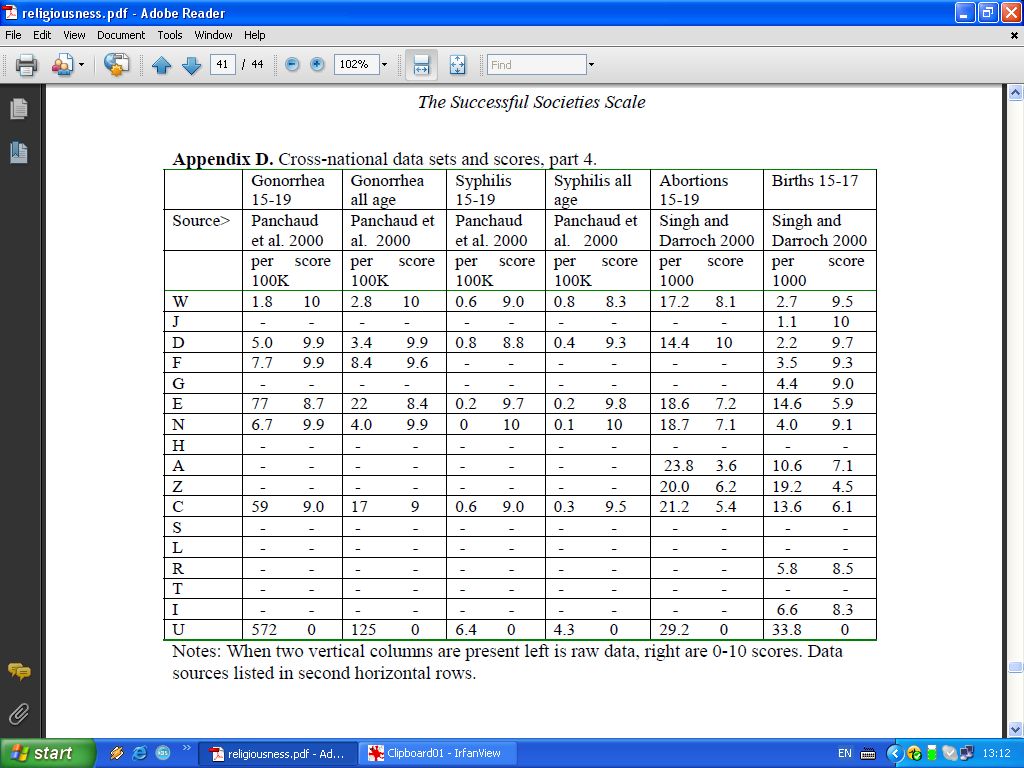Open the Comments panel in sidebar
Image resolution: width=1024 pixels, height=768 pixels.
pyautogui.click(x=18, y=671)
